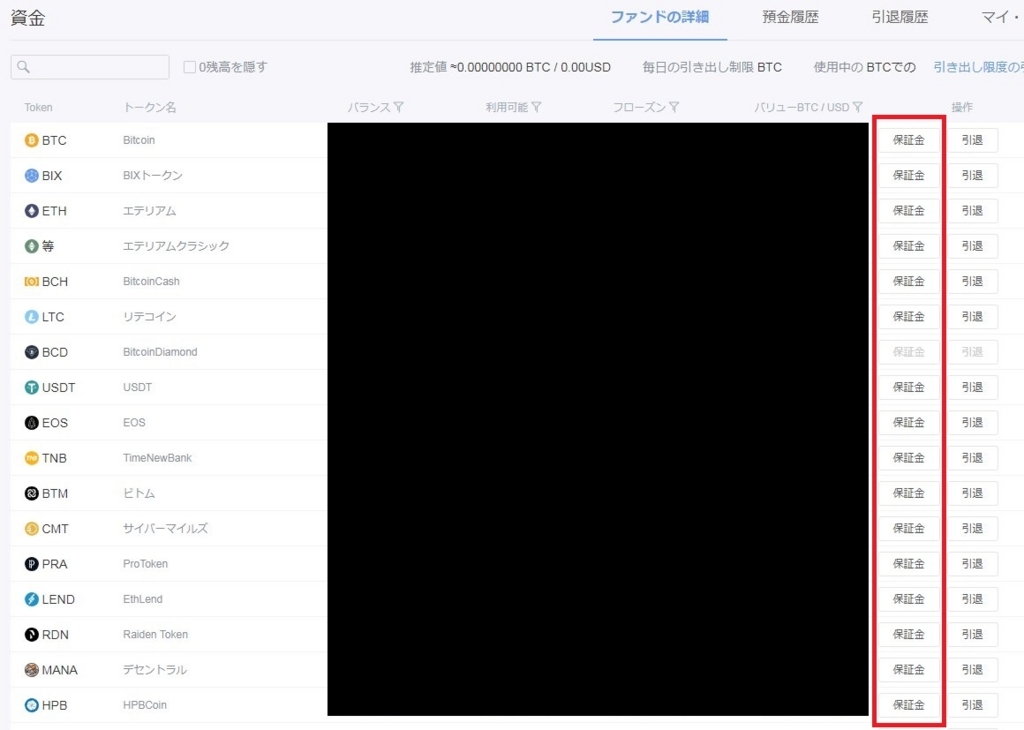The image size is (1024, 730).
Task: Click 引退 button for TNB
Action: pos(972,458)
